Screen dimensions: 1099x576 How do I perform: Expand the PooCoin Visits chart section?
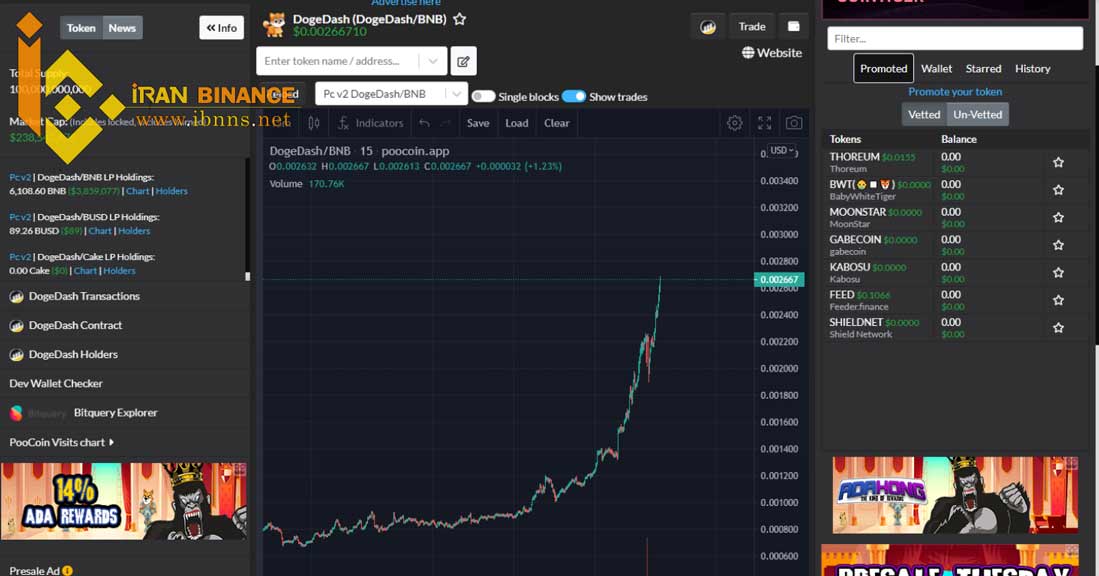pos(62,443)
